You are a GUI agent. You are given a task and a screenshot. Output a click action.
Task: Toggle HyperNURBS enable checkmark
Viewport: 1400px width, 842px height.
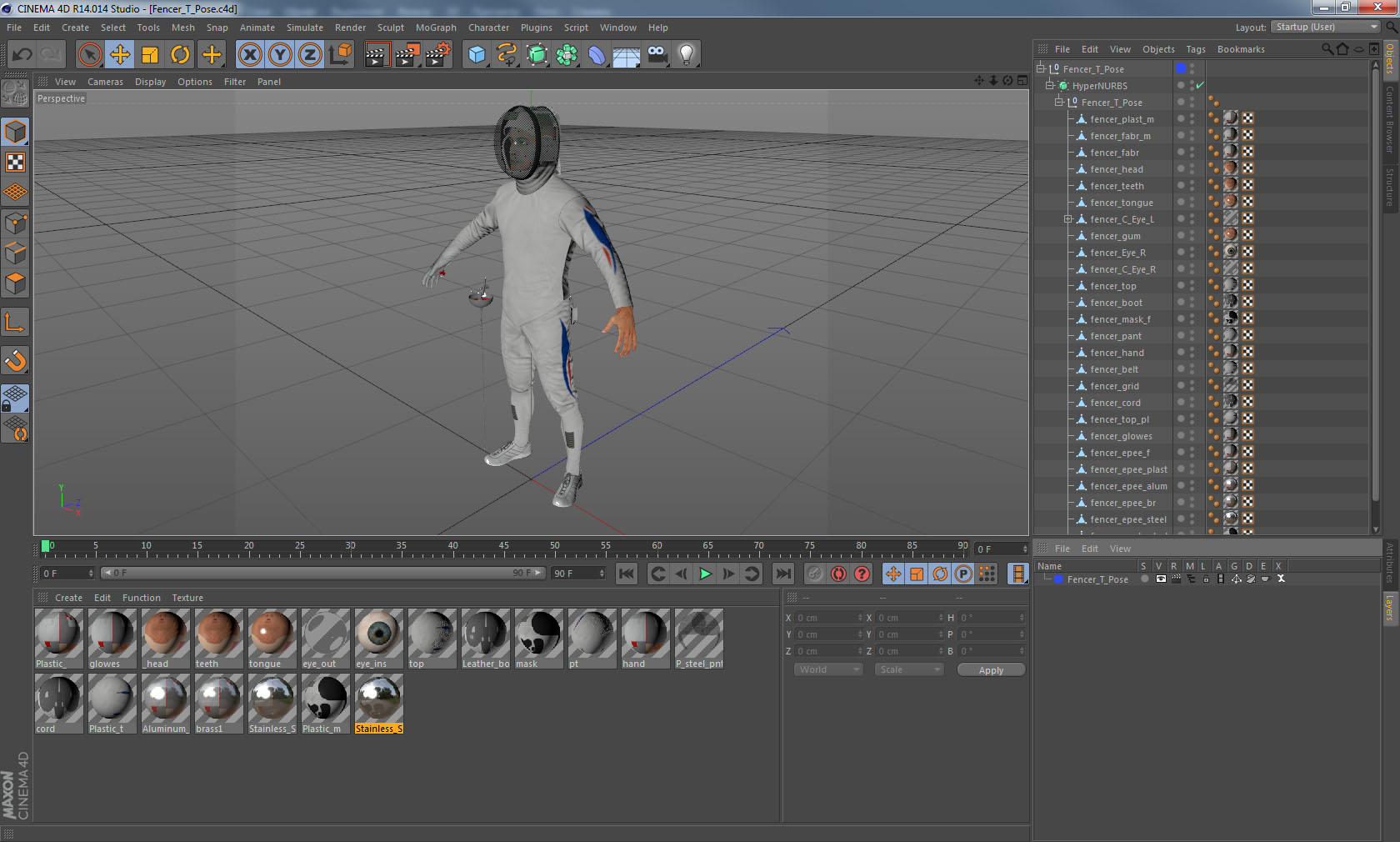point(1200,85)
